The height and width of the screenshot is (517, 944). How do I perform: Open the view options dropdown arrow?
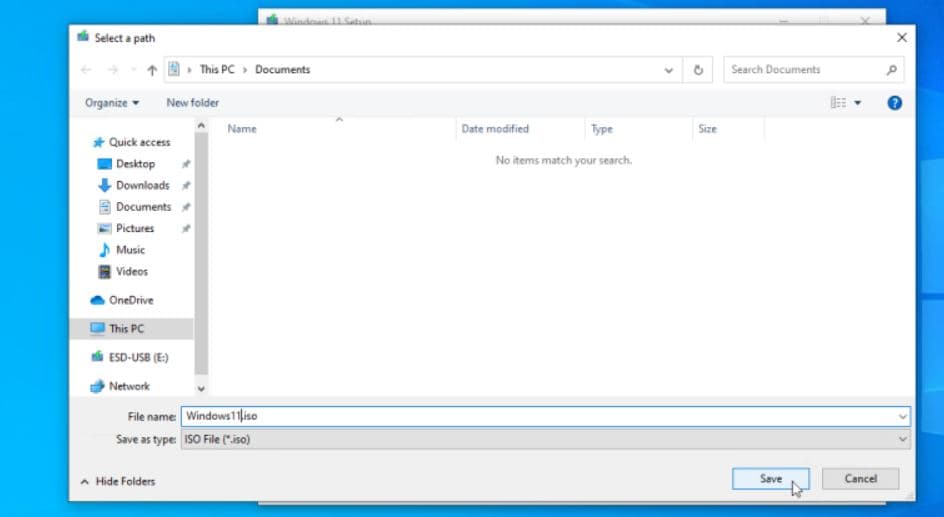[857, 103]
